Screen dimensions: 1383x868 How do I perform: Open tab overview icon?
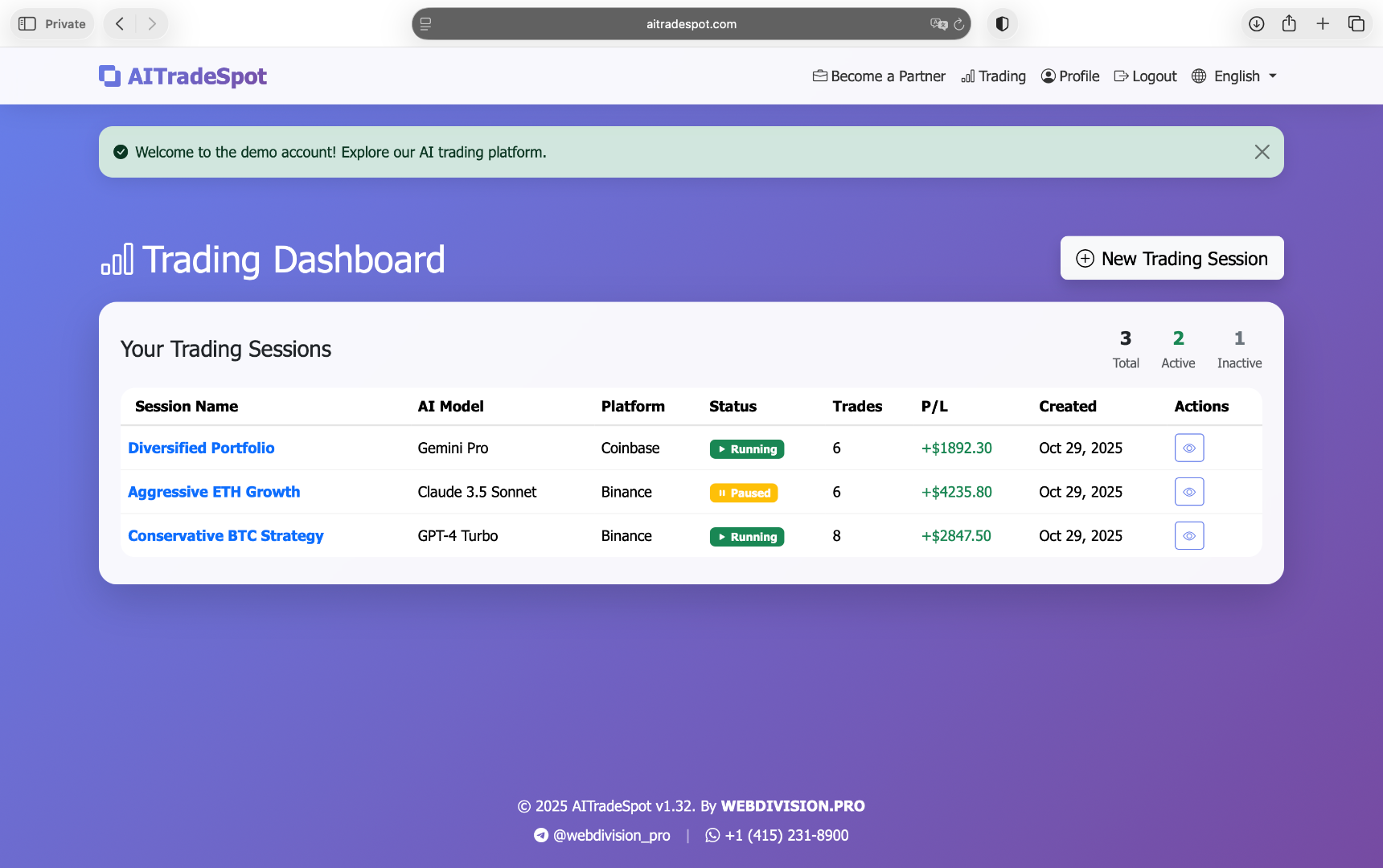(x=1356, y=24)
